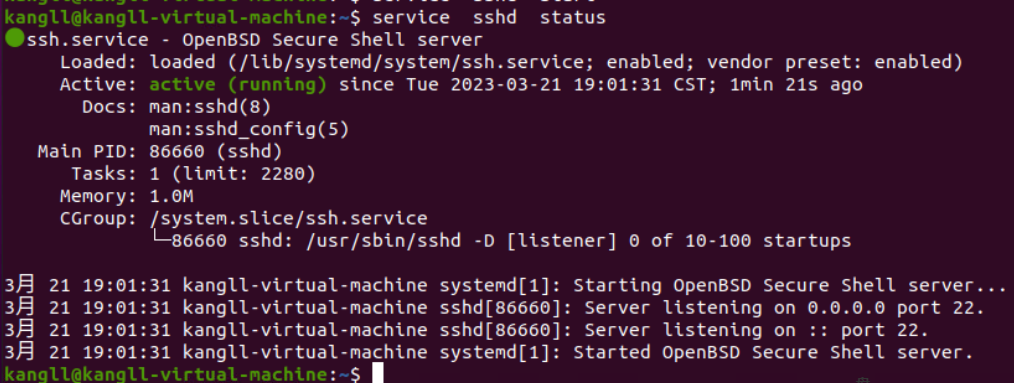Screen dimensions: 1014x383
Task: Click the Main PID value 86660 (sshd)
Action: pos(216,152)
